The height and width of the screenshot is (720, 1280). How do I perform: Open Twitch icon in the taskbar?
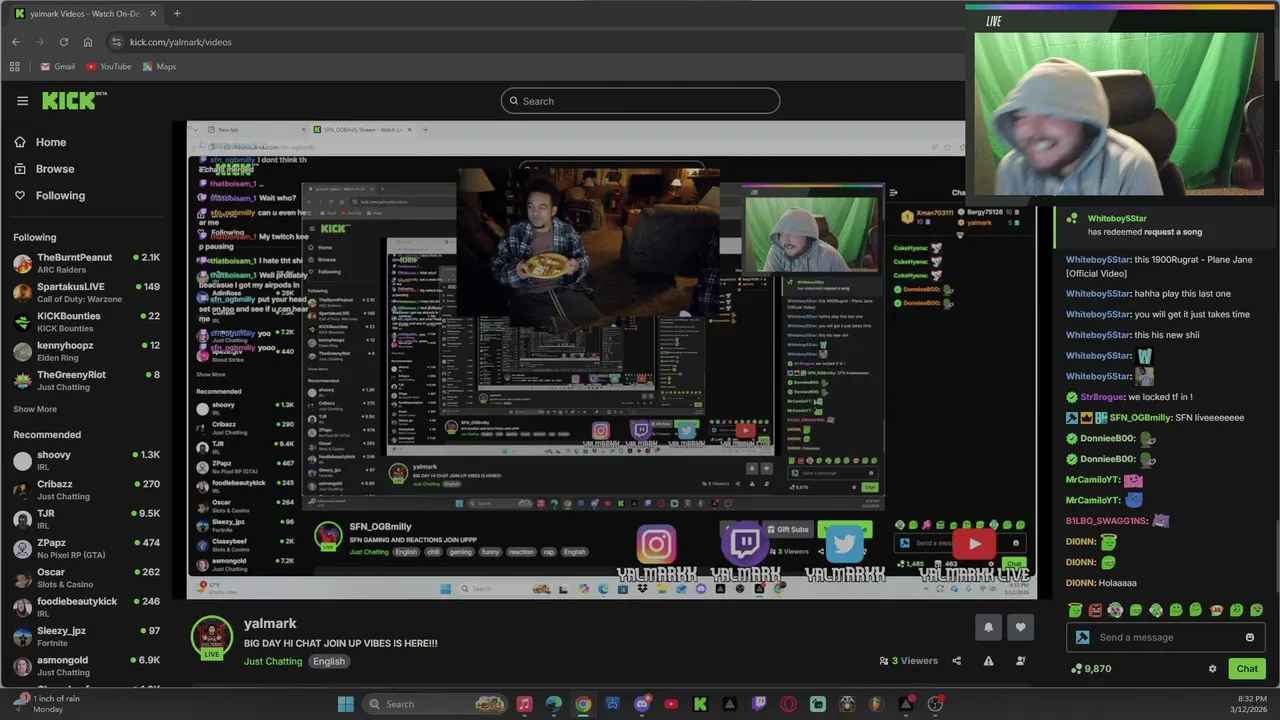pyautogui.click(x=759, y=704)
